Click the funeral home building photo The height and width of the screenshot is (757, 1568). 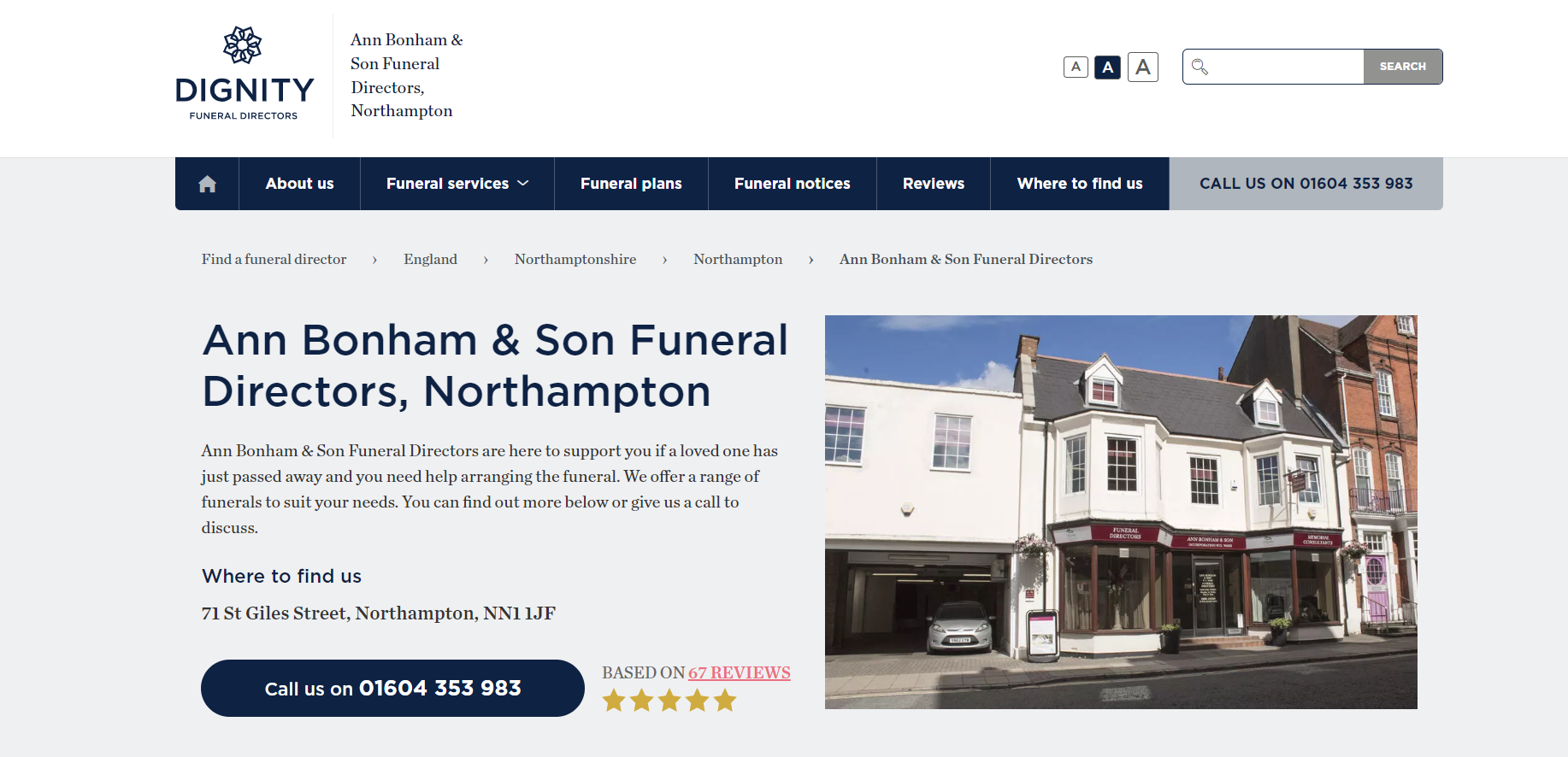1121,512
